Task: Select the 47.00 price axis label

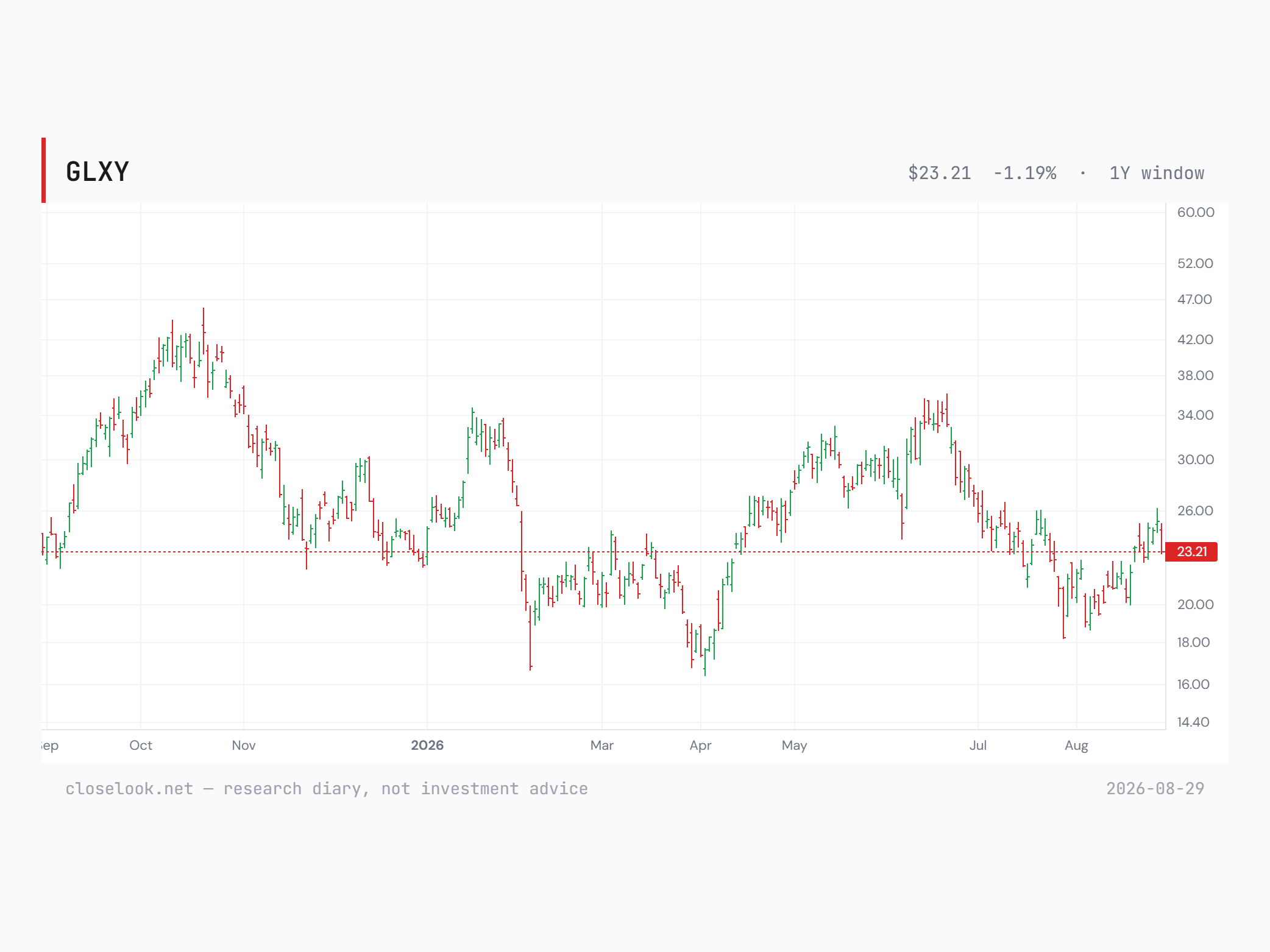Action: tap(1194, 300)
